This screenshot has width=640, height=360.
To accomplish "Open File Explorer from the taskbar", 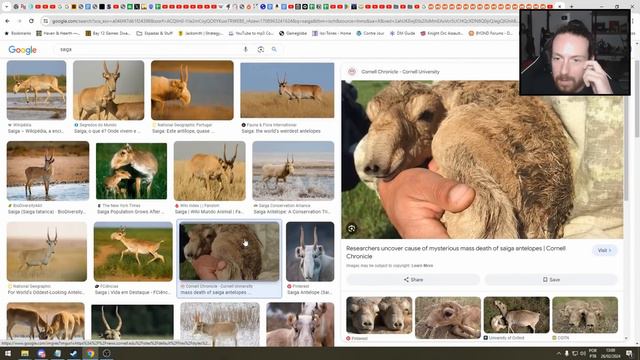I will tap(25, 353).
